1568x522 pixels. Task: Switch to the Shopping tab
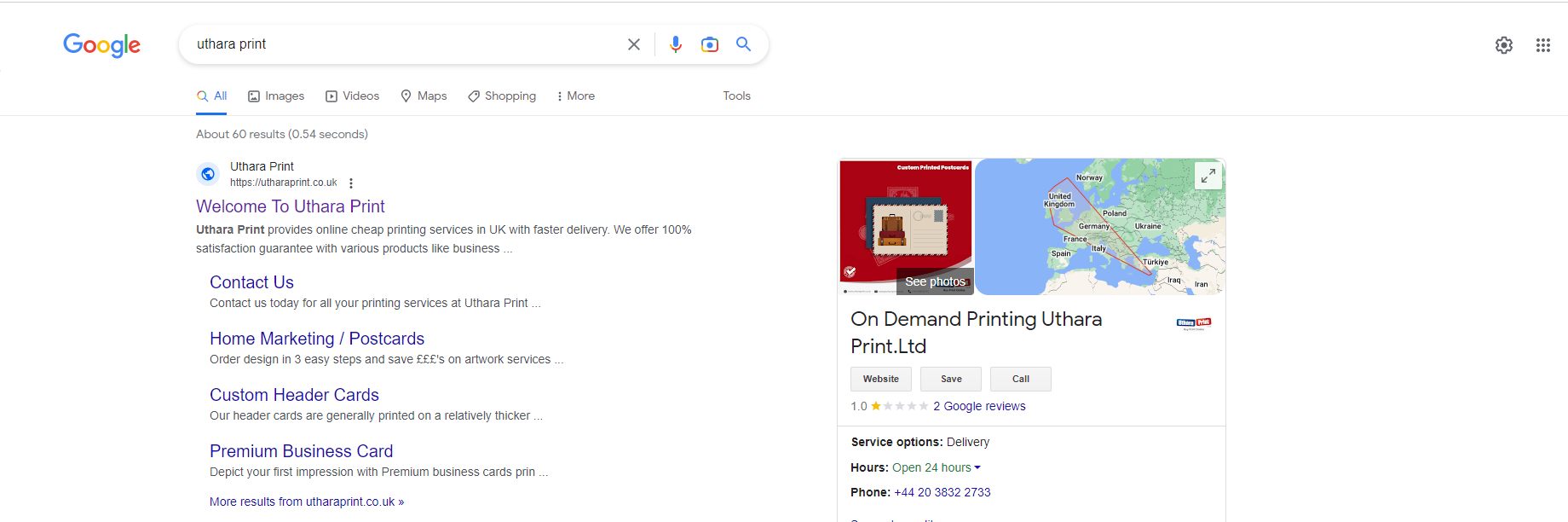click(x=502, y=96)
